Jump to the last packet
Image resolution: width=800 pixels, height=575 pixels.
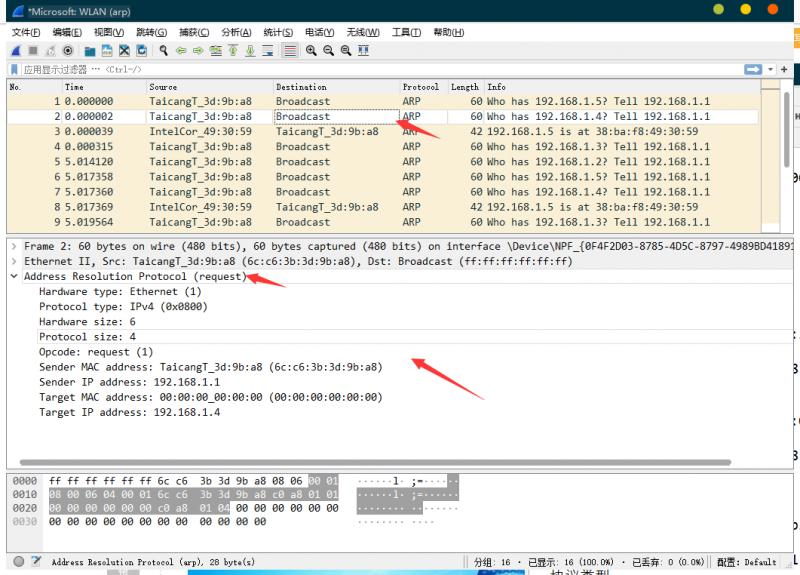click(251, 51)
